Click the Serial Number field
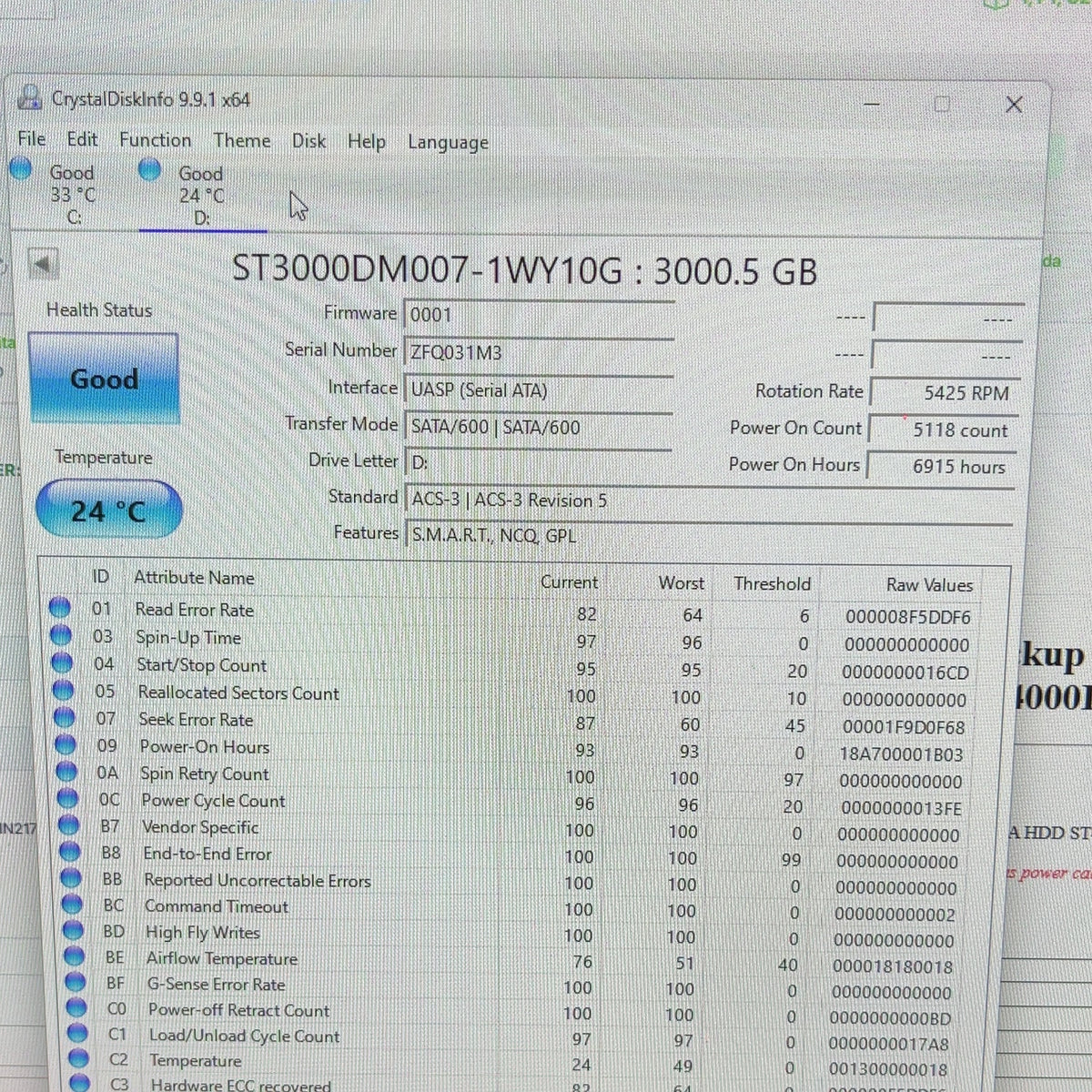This screenshot has height=1092, width=1092. (539, 353)
